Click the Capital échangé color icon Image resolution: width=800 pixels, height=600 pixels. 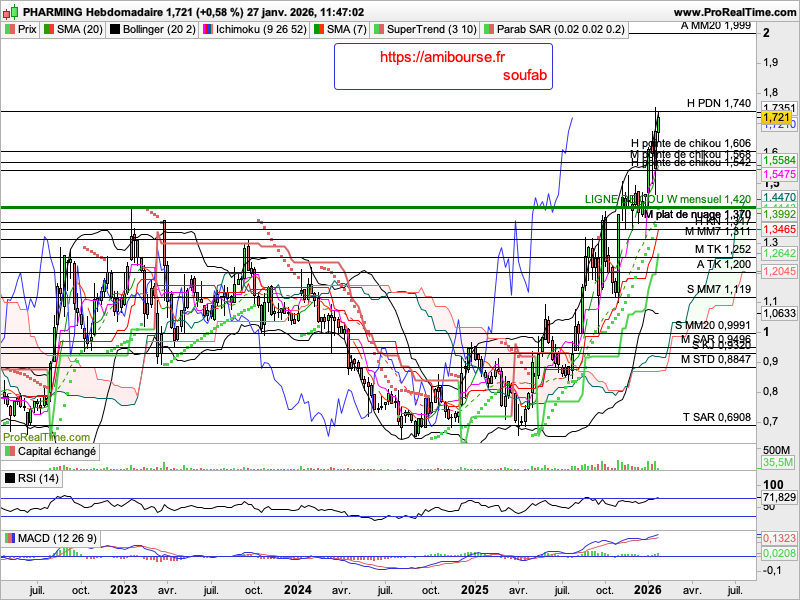click(x=10, y=452)
